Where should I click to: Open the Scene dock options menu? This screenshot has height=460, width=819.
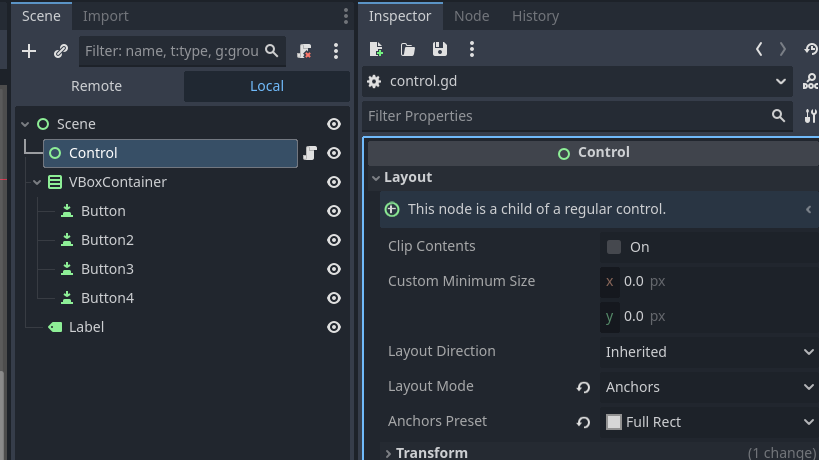(345, 16)
